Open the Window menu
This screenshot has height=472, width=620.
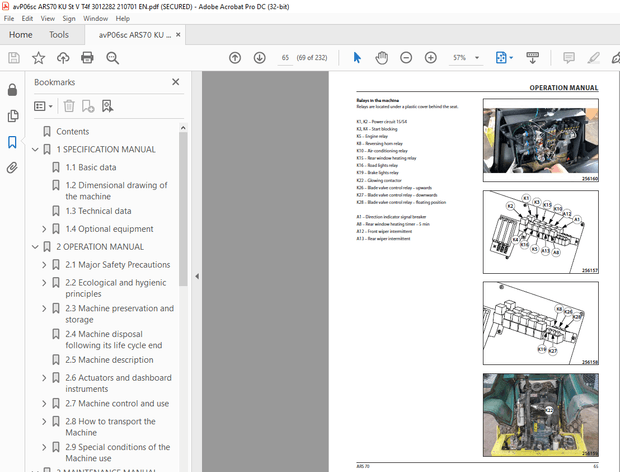[x=95, y=19]
